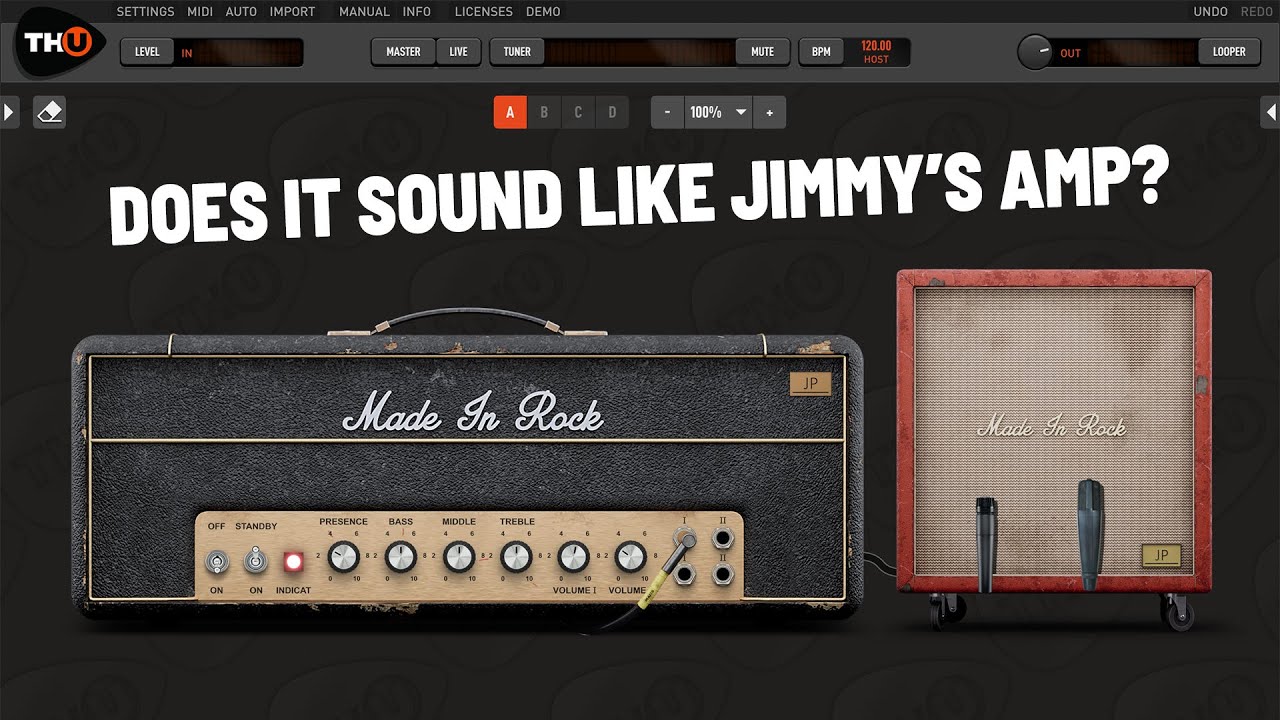Expand the right side panel arrow
This screenshot has height=720, width=1280.
point(1270,111)
